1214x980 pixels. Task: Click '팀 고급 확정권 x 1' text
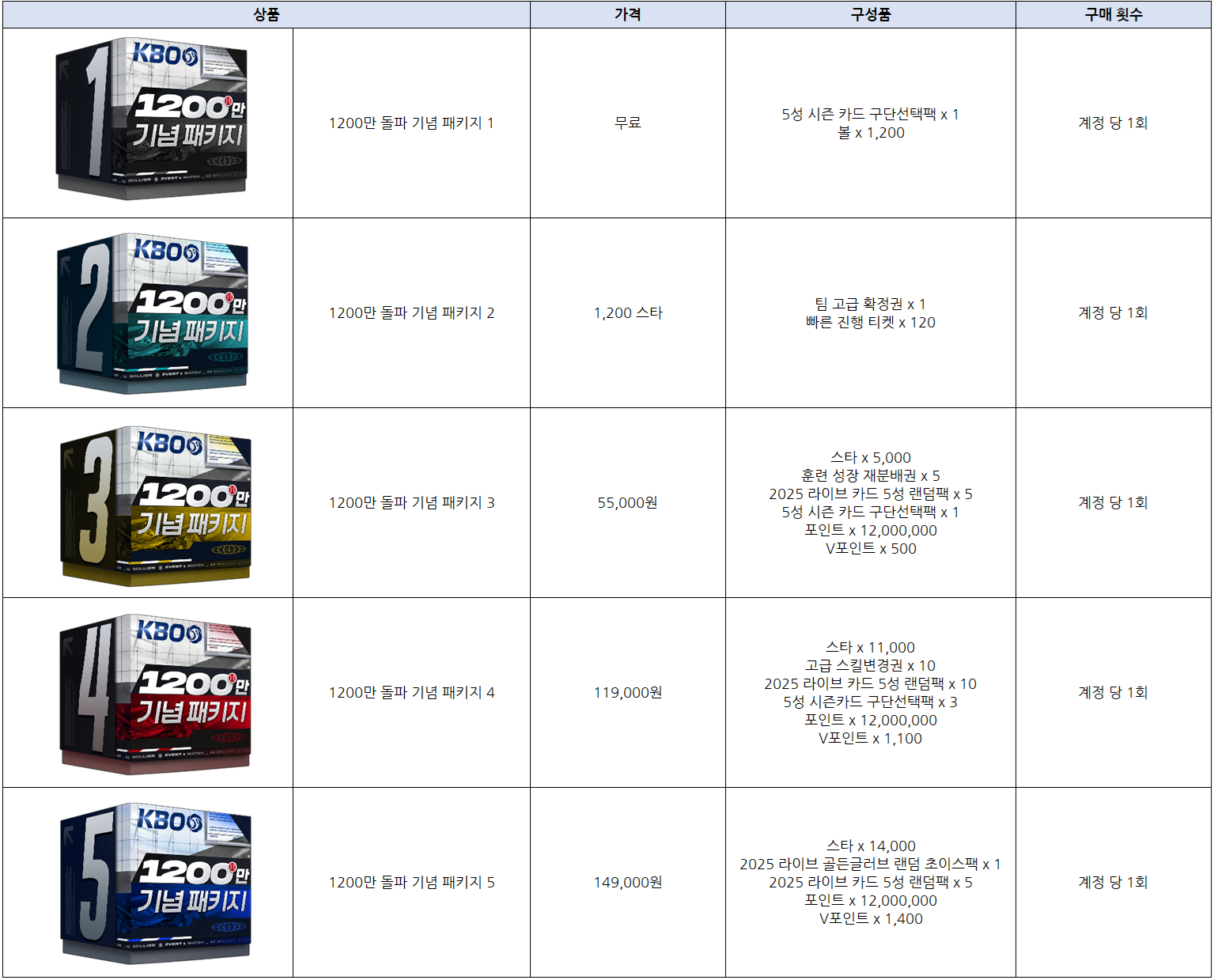coord(871,305)
